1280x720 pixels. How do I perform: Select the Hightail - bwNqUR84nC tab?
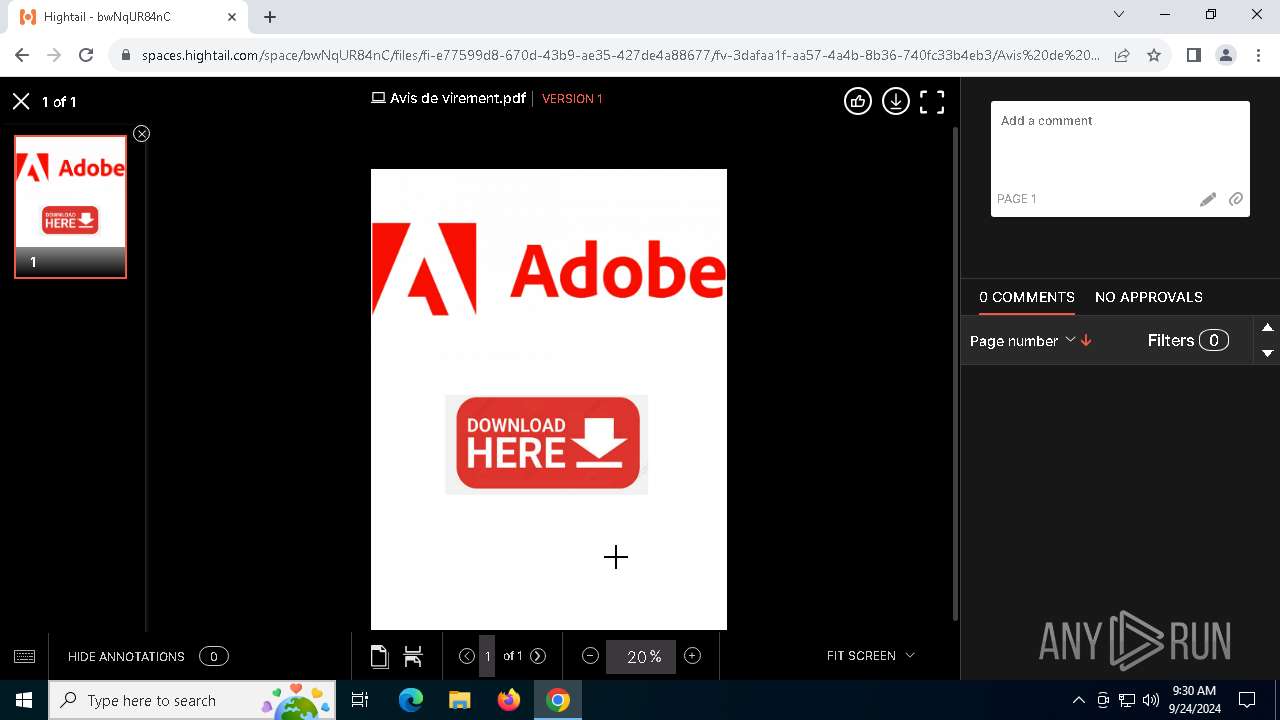point(128,17)
